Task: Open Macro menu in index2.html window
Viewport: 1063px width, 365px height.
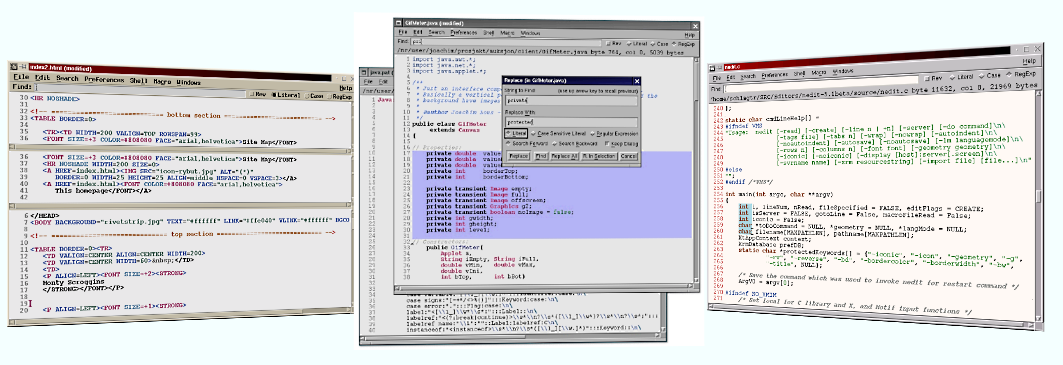Action: click(162, 81)
